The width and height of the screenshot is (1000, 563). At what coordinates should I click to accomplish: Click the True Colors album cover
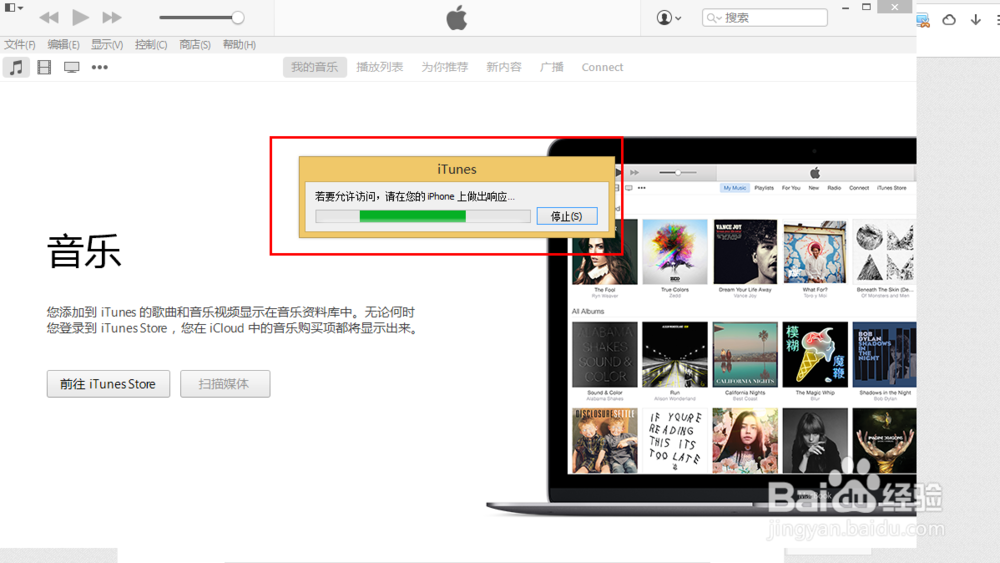coord(675,252)
